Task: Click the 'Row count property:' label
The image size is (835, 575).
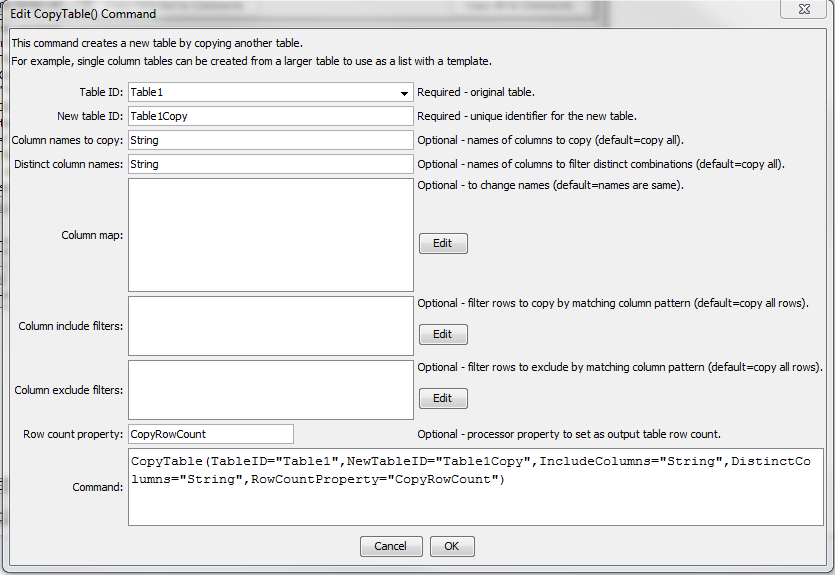Action: (x=73, y=434)
